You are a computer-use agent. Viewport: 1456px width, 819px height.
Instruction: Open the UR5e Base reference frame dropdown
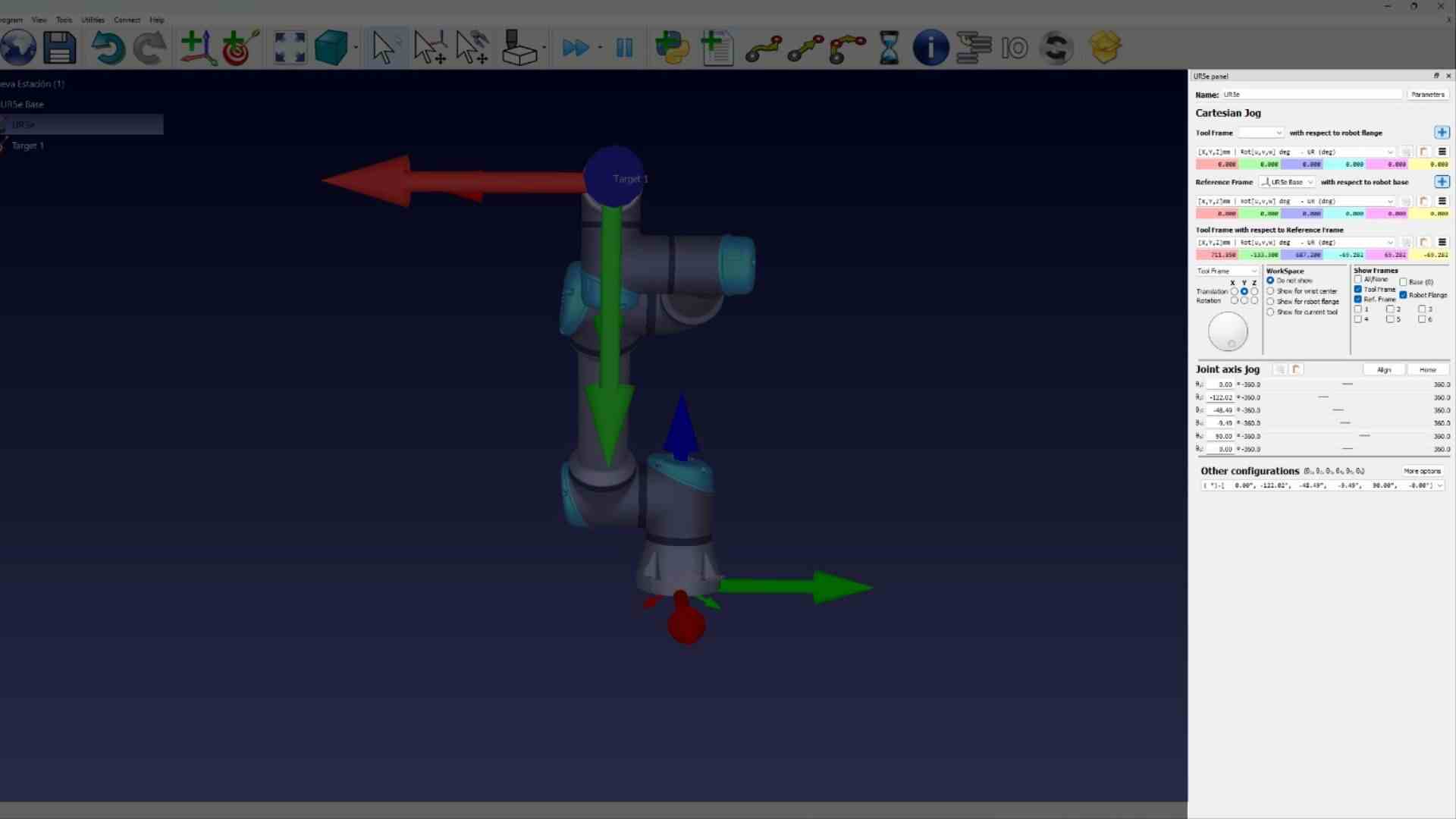(1287, 182)
